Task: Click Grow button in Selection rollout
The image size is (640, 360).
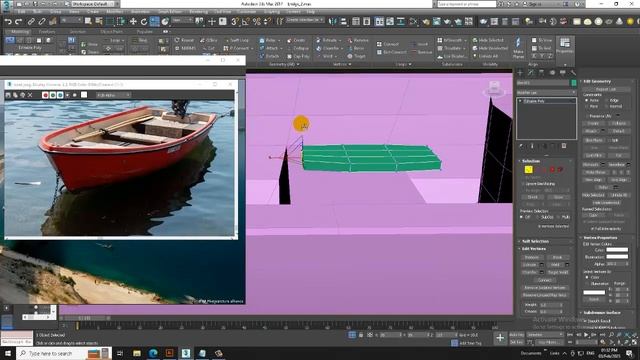Action: pos(558,197)
